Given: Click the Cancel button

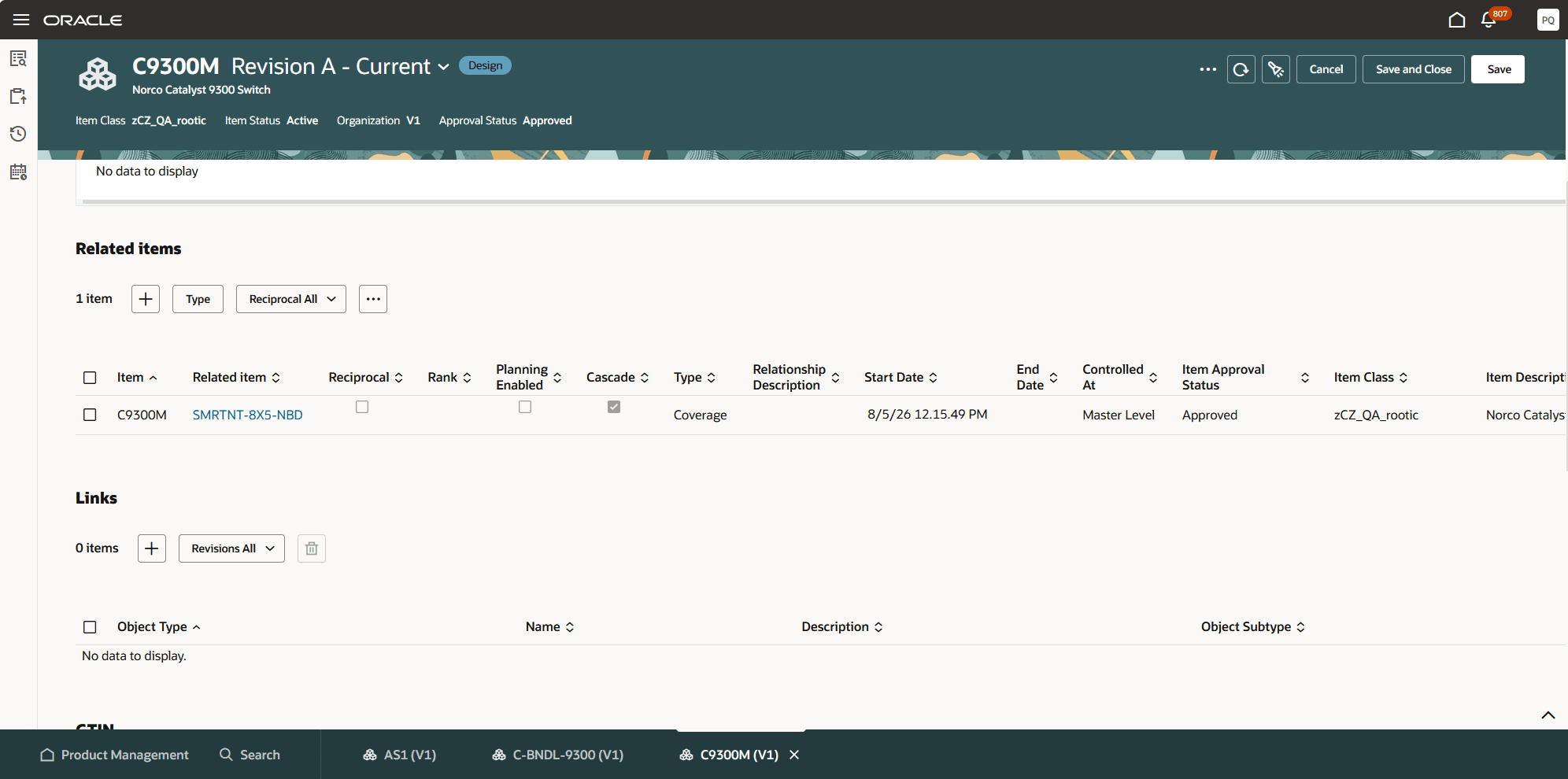Looking at the screenshot, I should (1326, 69).
